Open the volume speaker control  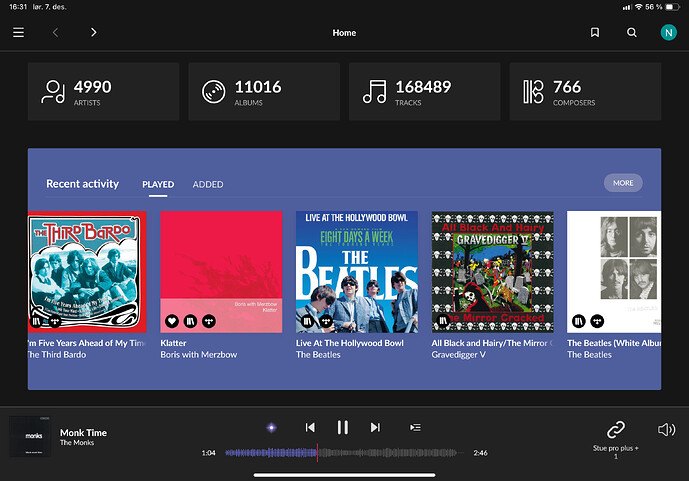tap(666, 430)
